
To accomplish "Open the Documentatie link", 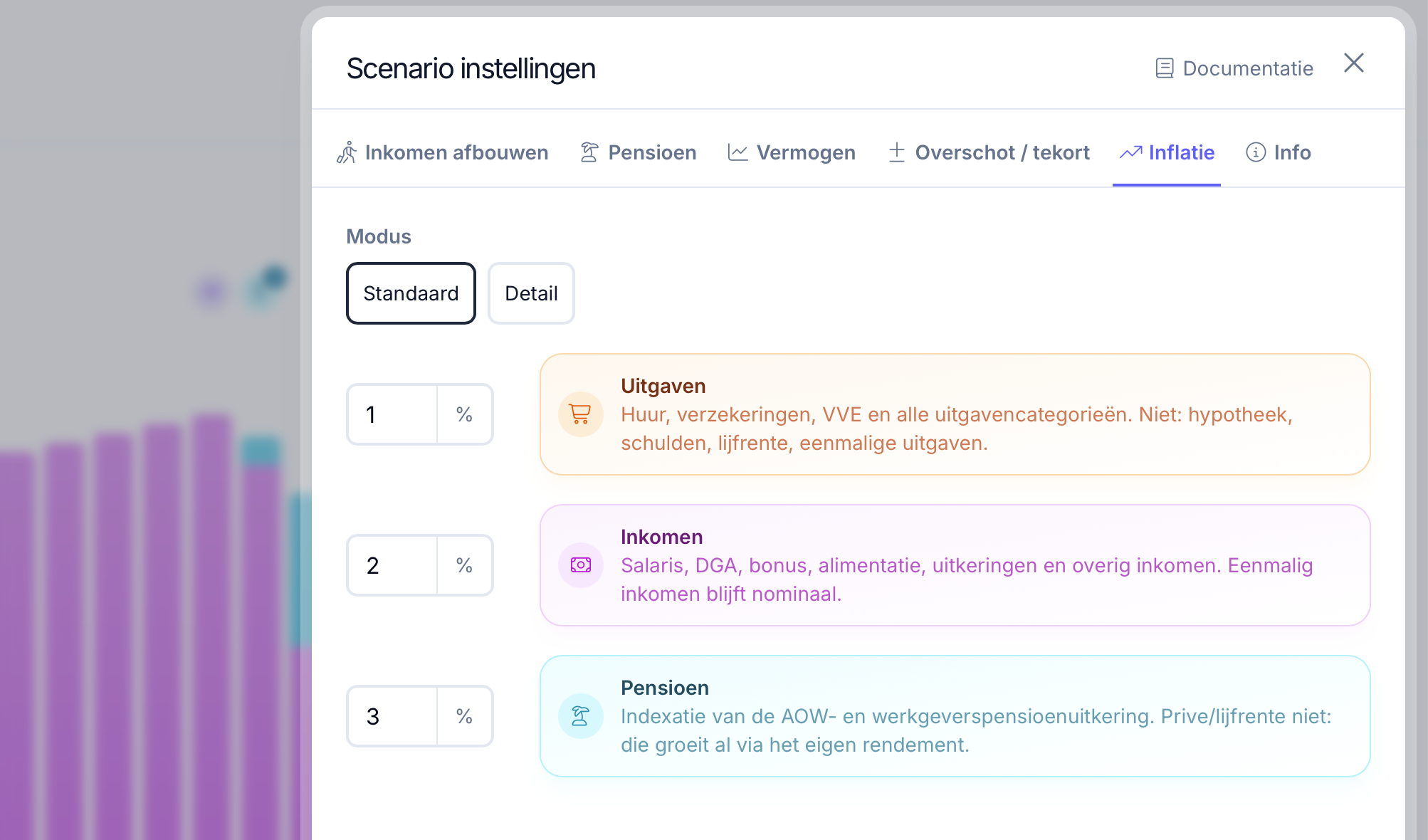I will coord(1234,68).
